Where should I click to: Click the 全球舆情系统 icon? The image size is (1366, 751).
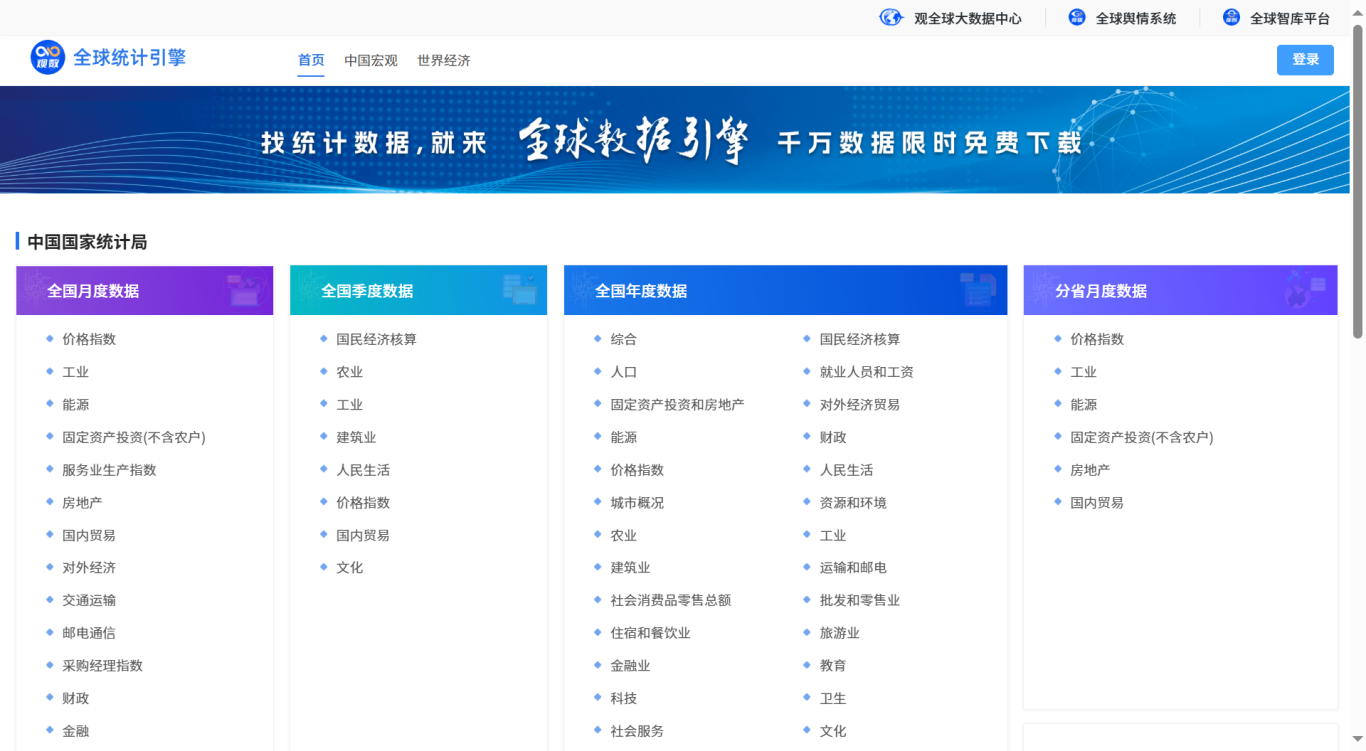(x=1077, y=18)
